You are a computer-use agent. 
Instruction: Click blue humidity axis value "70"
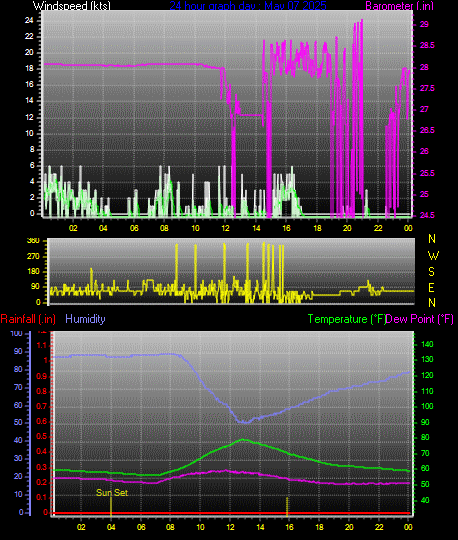[18, 387]
